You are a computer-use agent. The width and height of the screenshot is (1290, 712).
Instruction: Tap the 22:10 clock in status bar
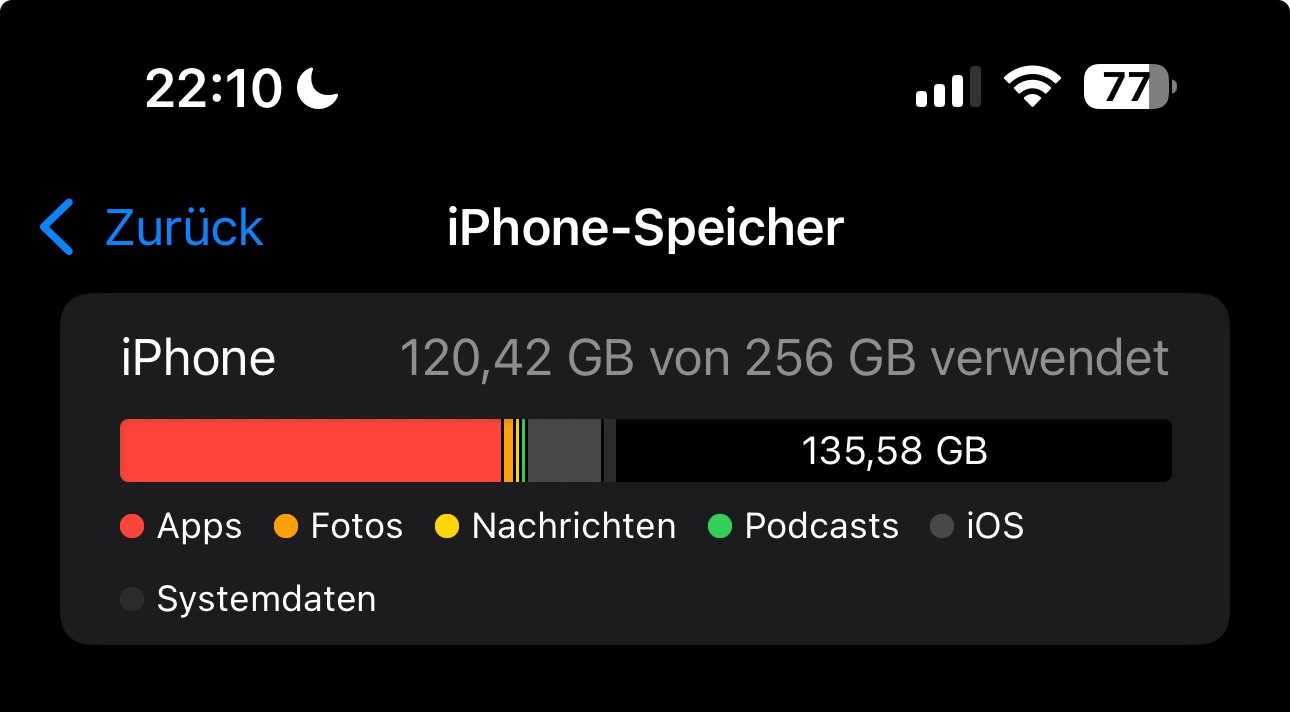click(x=213, y=89)
